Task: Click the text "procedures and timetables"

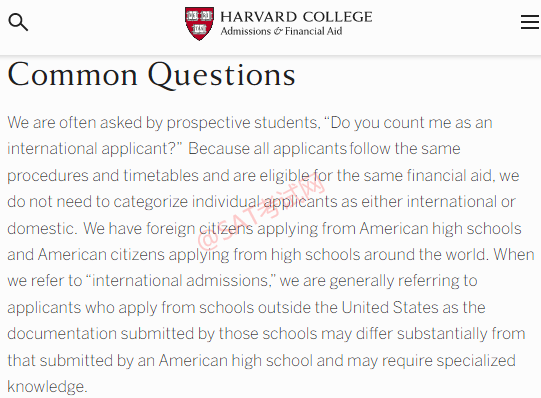Action: 103,175
